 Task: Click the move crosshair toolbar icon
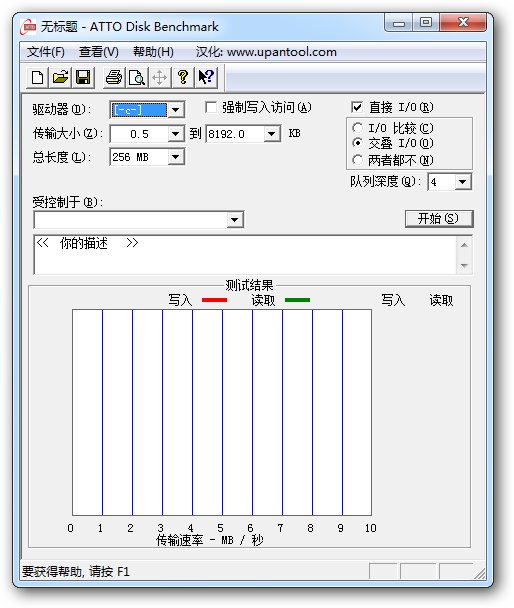[160, 78]
